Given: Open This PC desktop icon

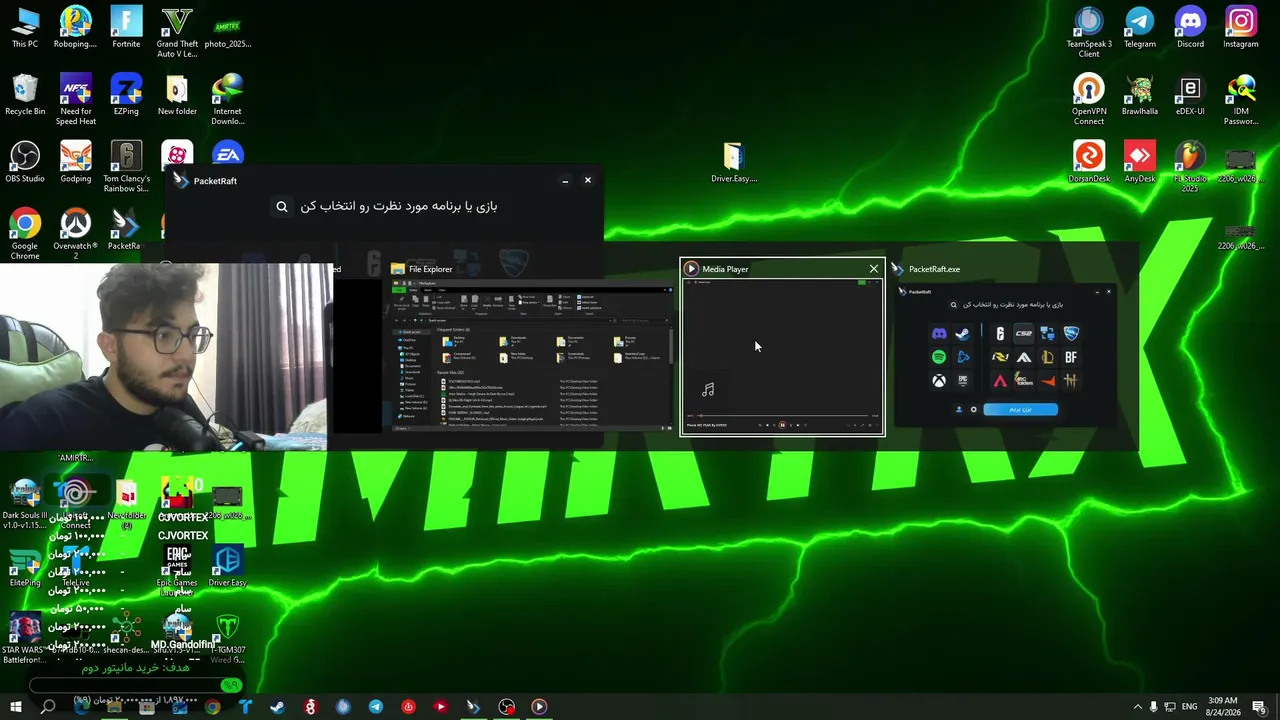Looking at the screenshot, I should coord(25,28).
